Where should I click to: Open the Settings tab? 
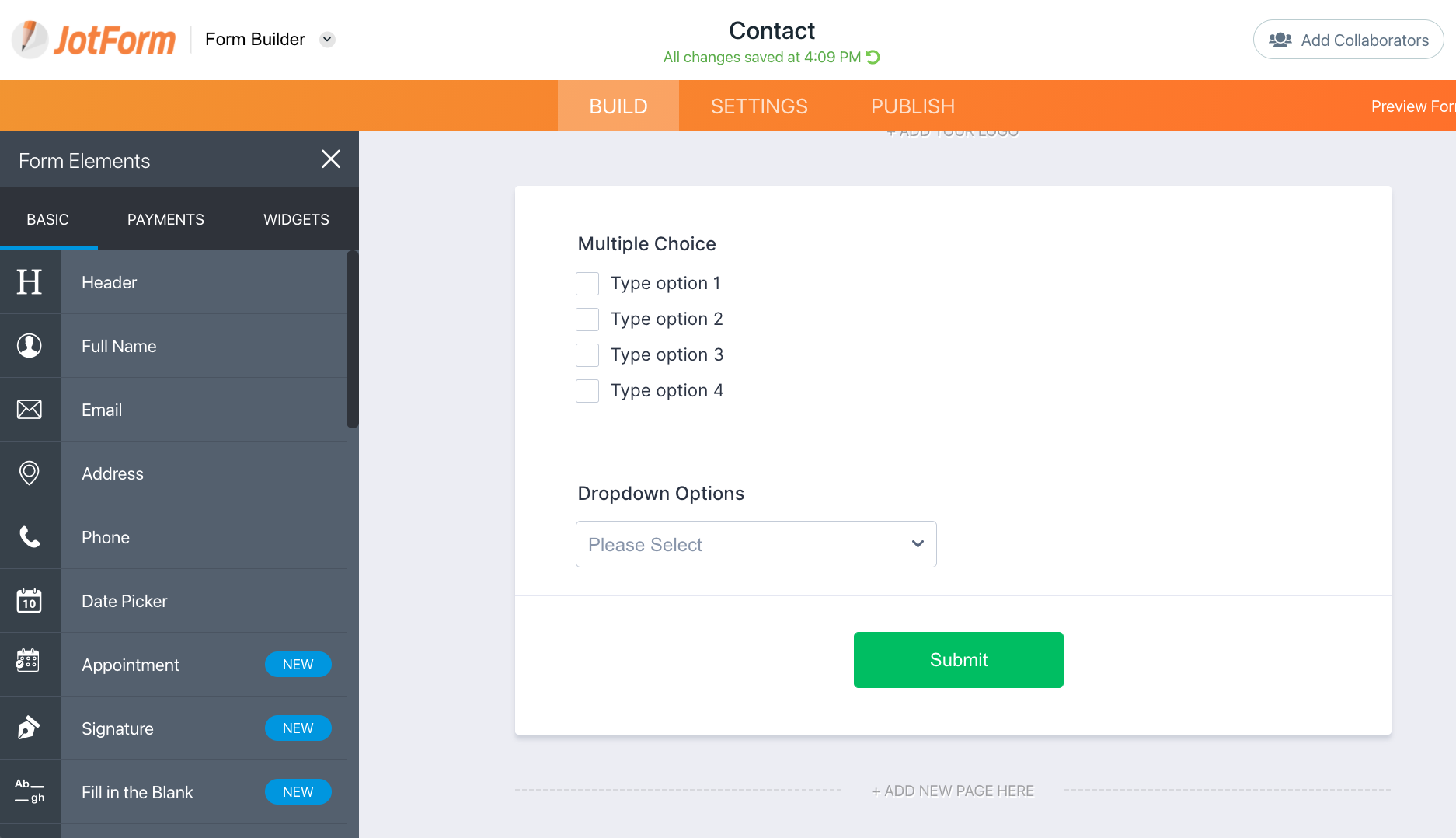(759, 106)
